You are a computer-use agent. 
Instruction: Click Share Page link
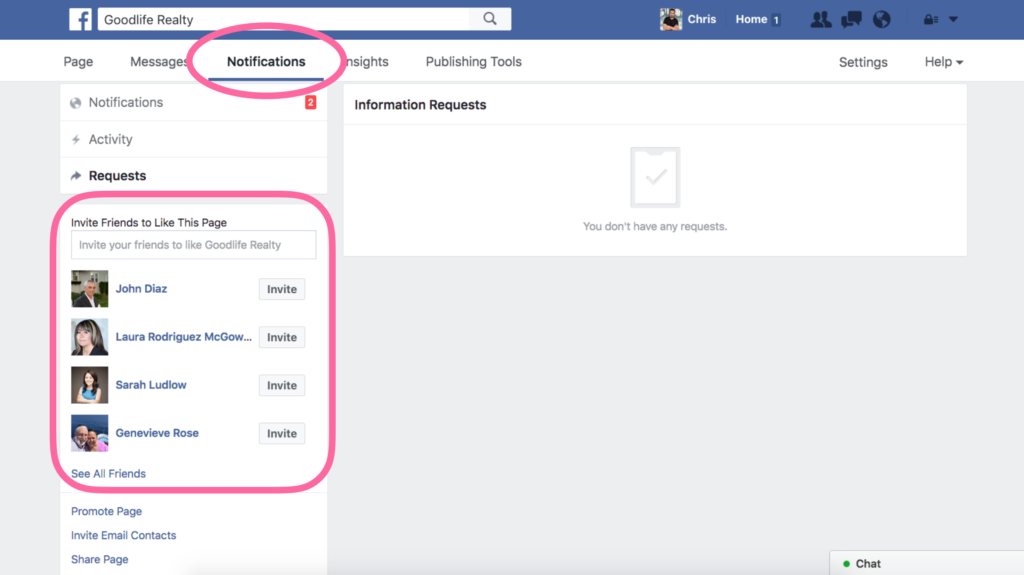pos(100,559)
